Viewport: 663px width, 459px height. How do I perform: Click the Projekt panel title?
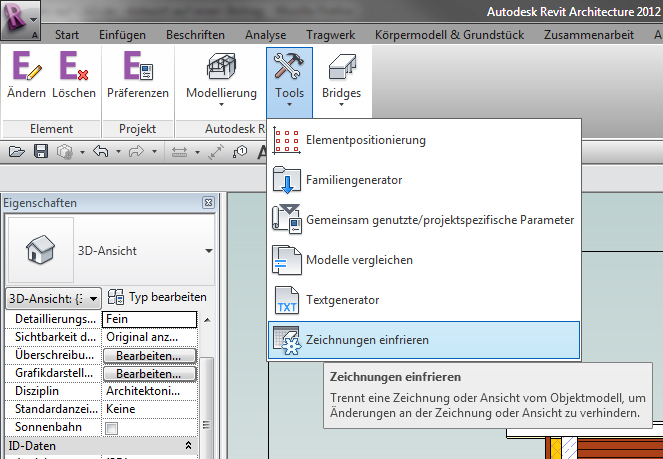pos(137,128)
